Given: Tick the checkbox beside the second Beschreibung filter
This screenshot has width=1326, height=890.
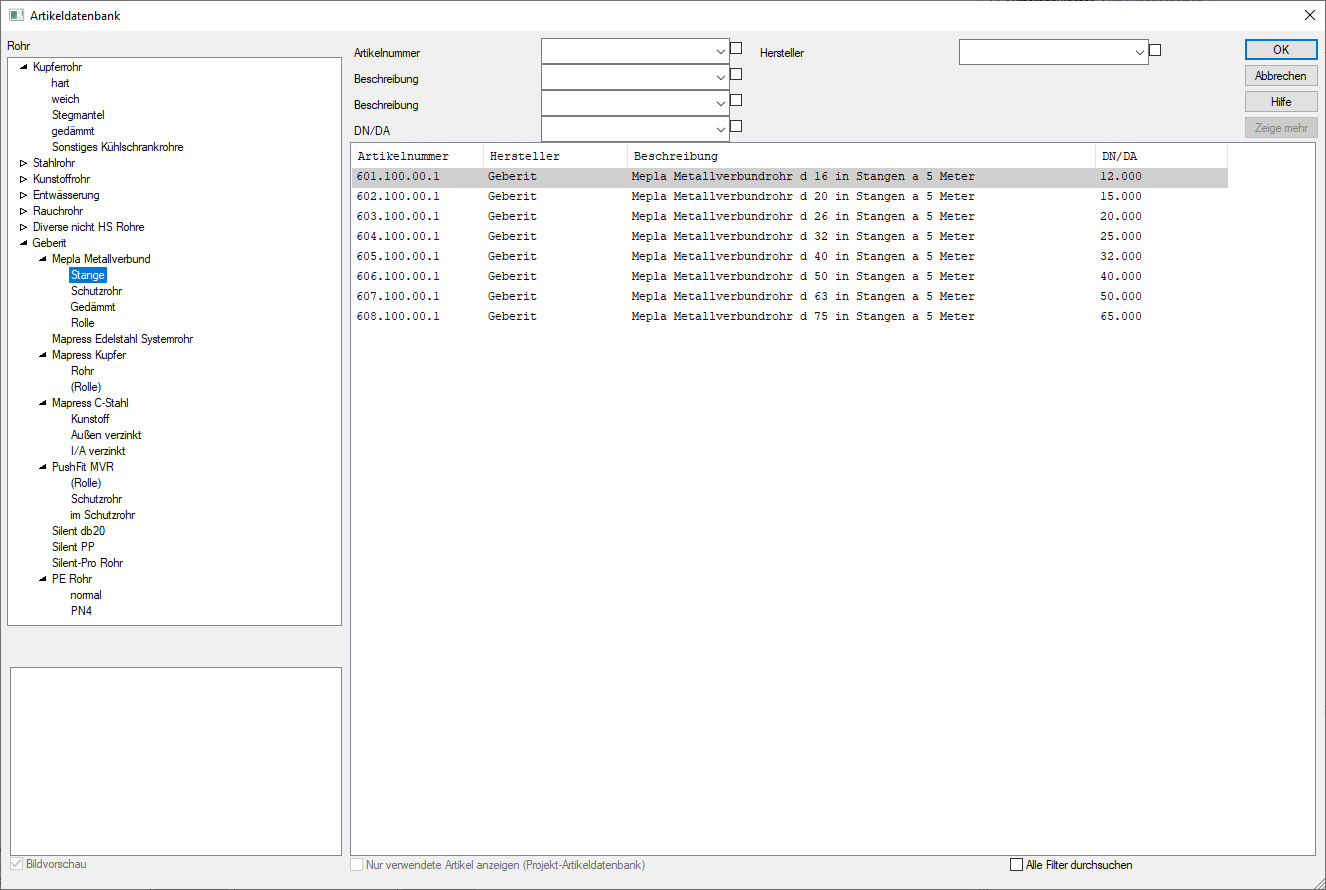Looking at the screenshot, I should [x=736, y=100].
